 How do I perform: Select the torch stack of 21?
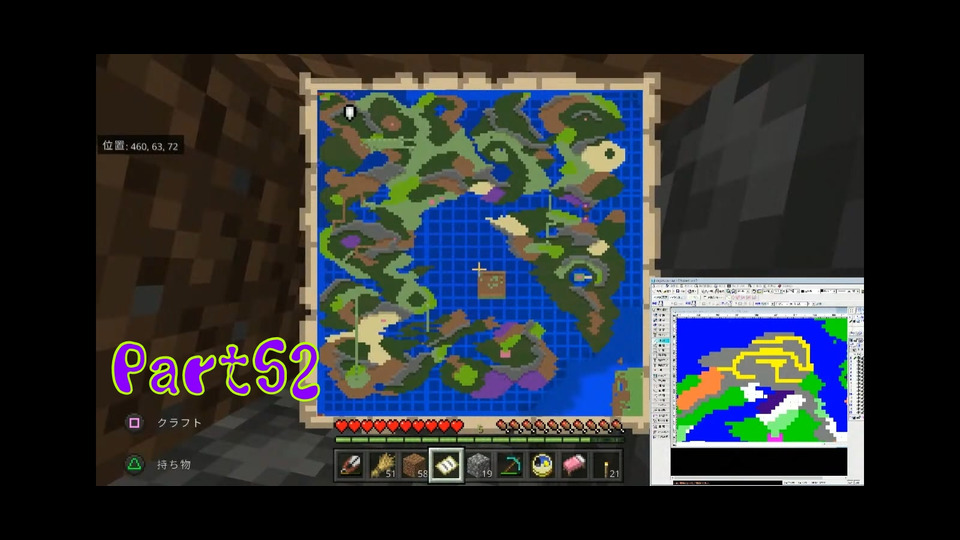606,465
